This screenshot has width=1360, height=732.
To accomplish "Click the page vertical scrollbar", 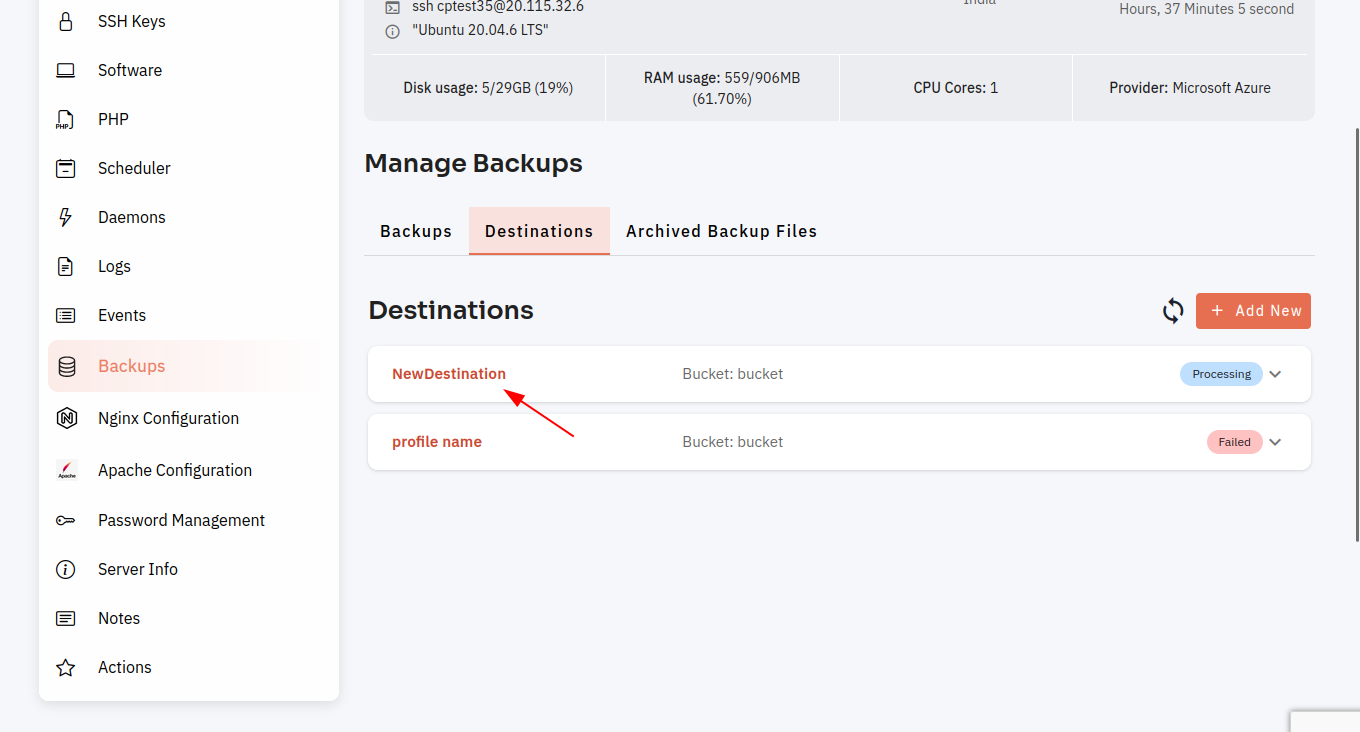I will (1356, 335).
